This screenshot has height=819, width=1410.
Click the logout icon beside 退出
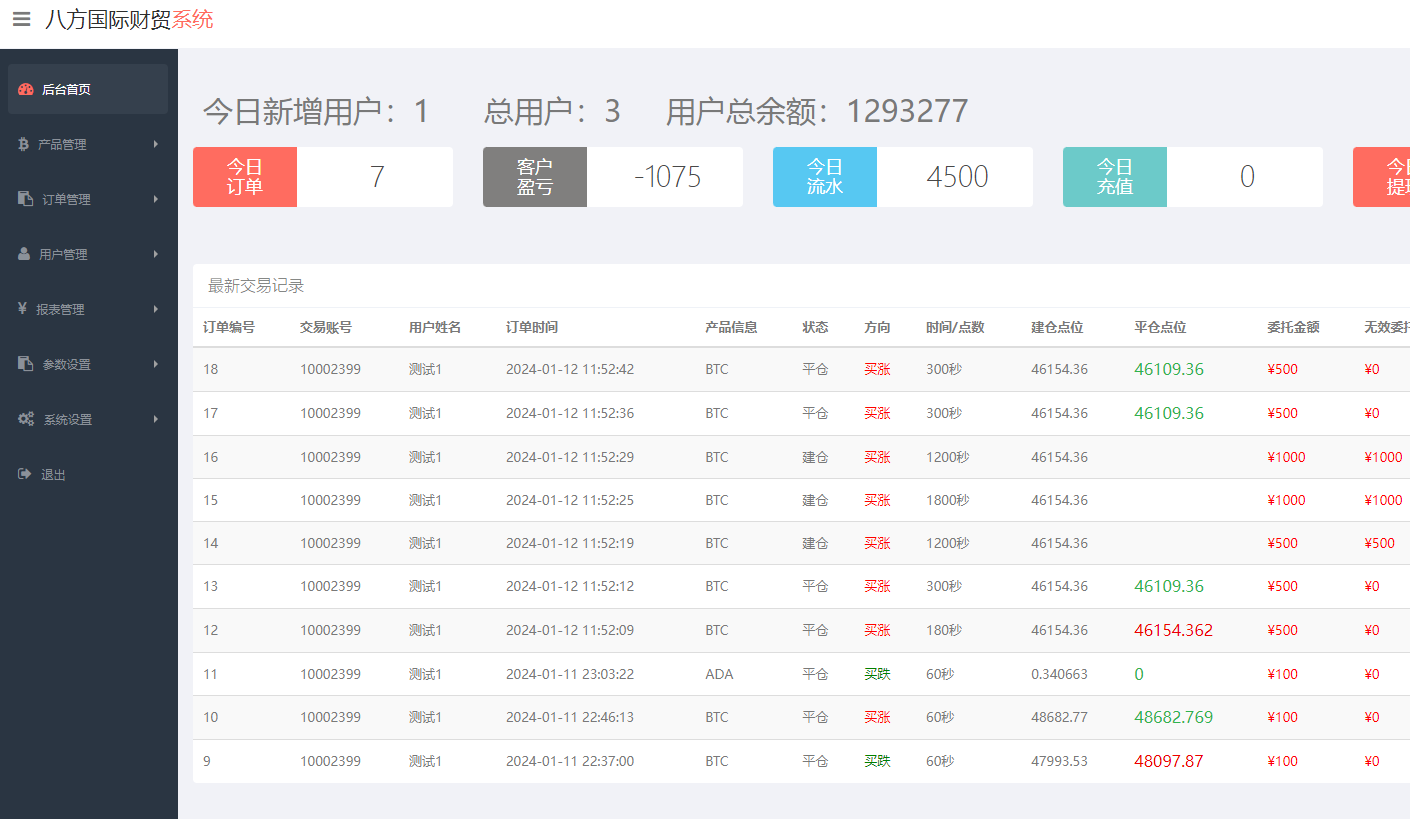coord(25,474)
